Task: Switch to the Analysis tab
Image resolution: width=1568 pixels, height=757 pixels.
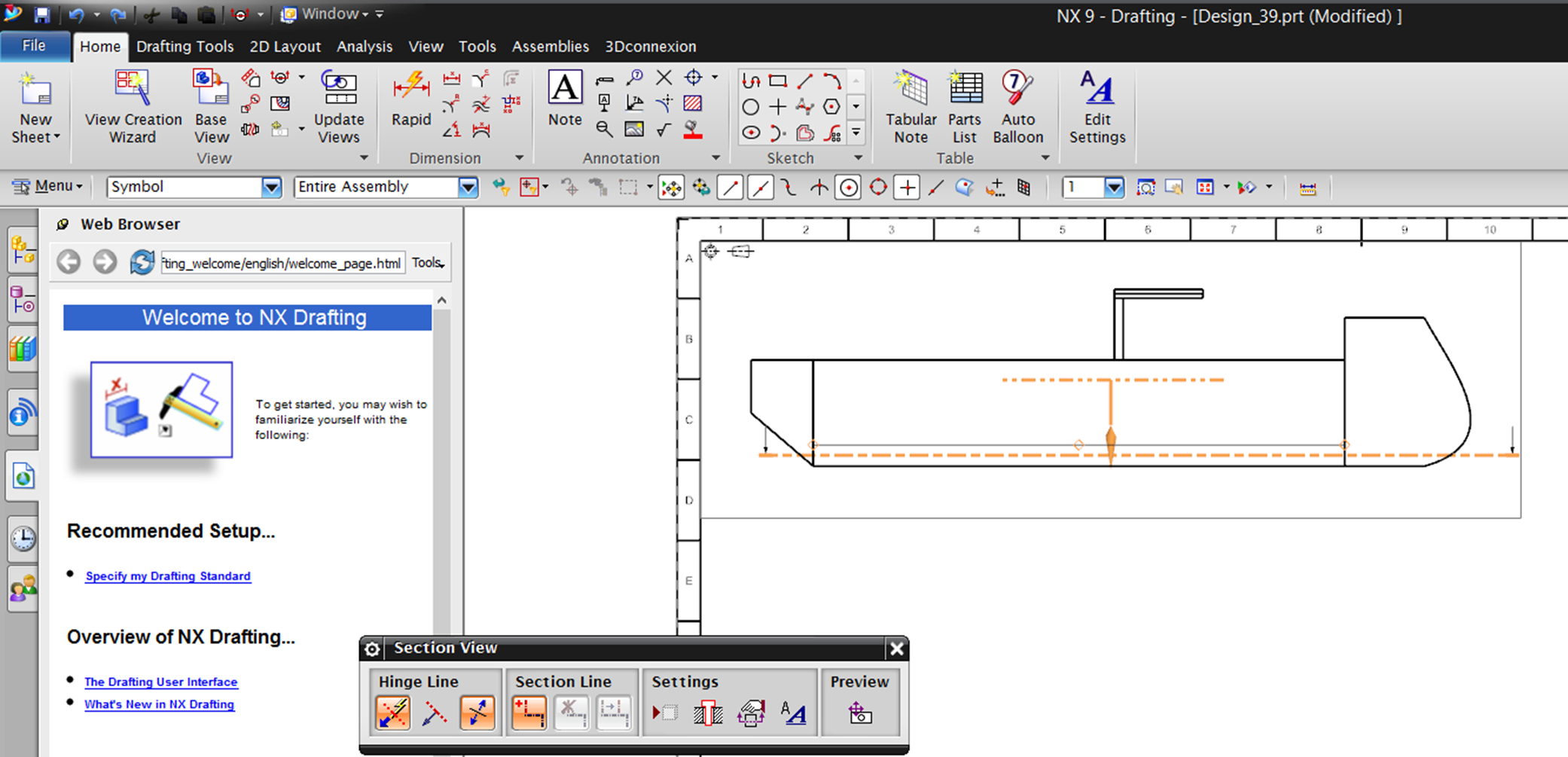Action: click(x=365, y=47)
